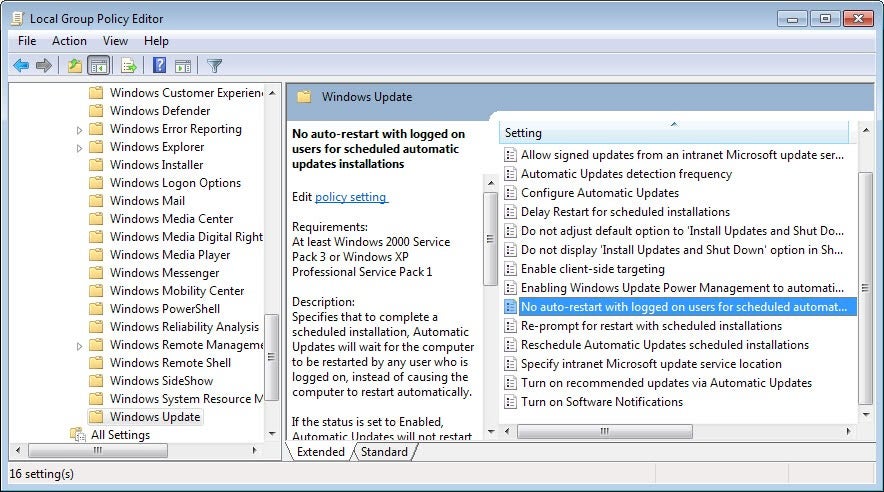Viewport: 884px width, 492px height.
Task: Select 'Do not display Install Updates and Shut Down' setting
Action: (682, 250)
